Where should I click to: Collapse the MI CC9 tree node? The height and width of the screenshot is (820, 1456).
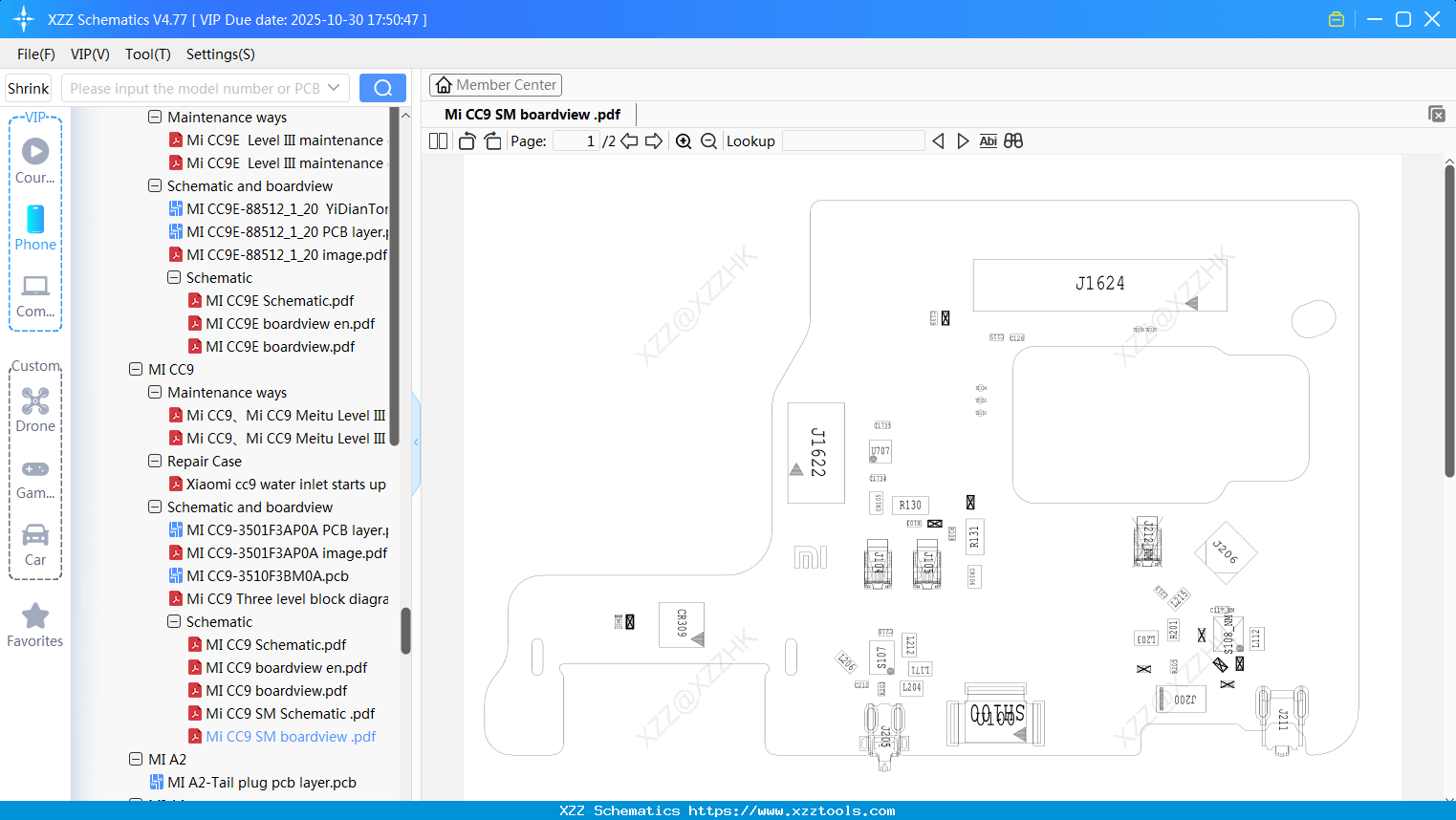135,369
